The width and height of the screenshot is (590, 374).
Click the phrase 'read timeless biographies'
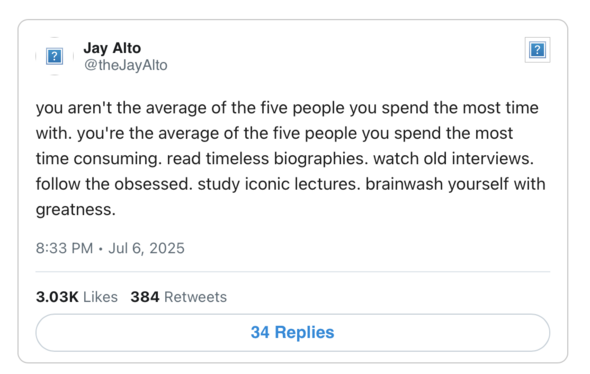267,159
